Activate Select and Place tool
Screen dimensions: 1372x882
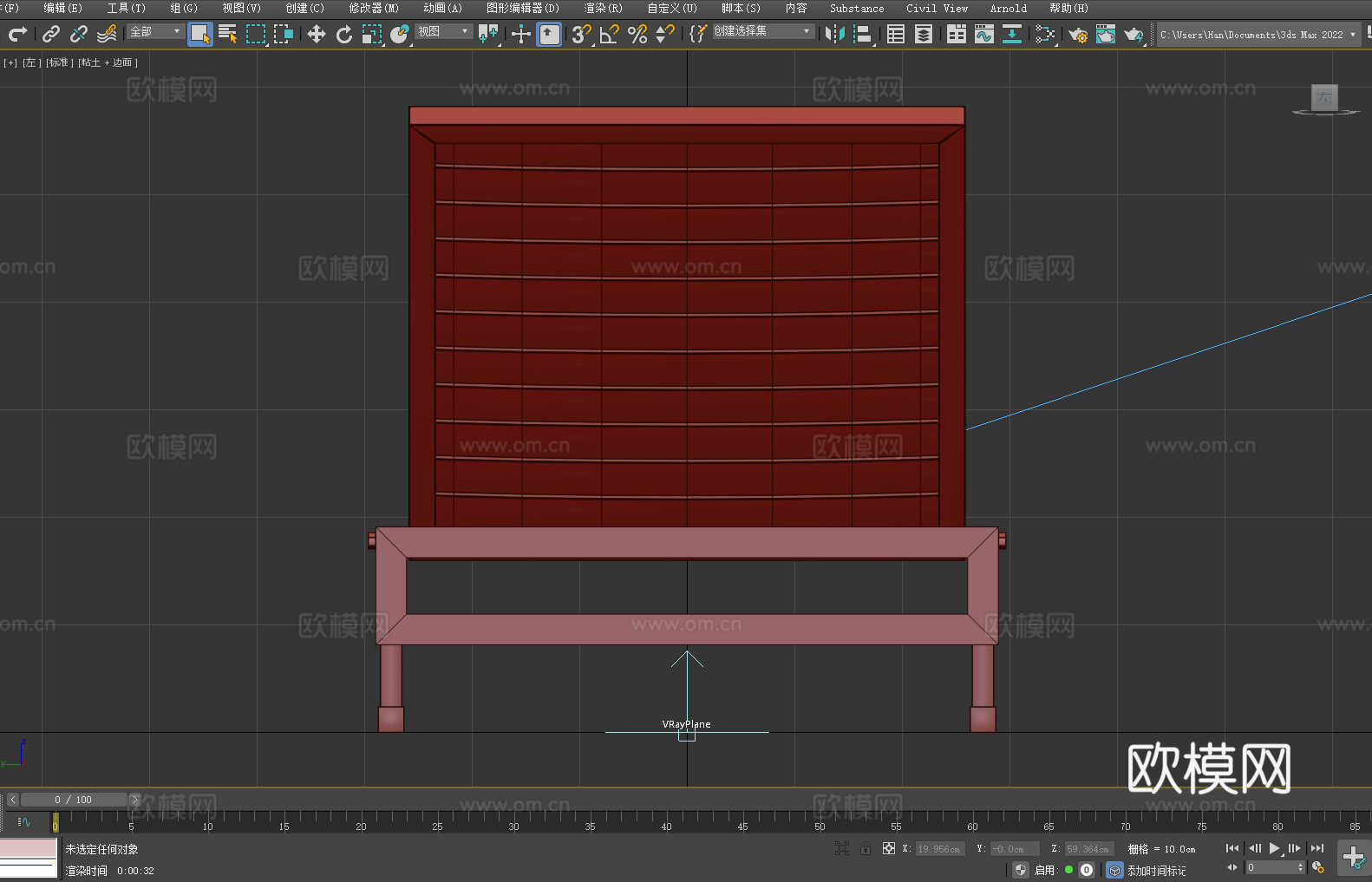tap(400, 34)
